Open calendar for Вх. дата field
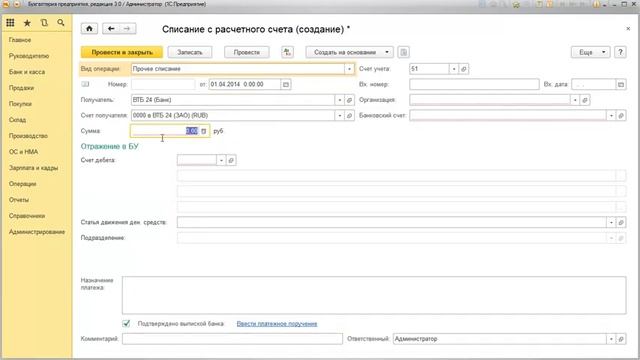Viewport: 640px width, 360px height. click(x=621, y=84)
